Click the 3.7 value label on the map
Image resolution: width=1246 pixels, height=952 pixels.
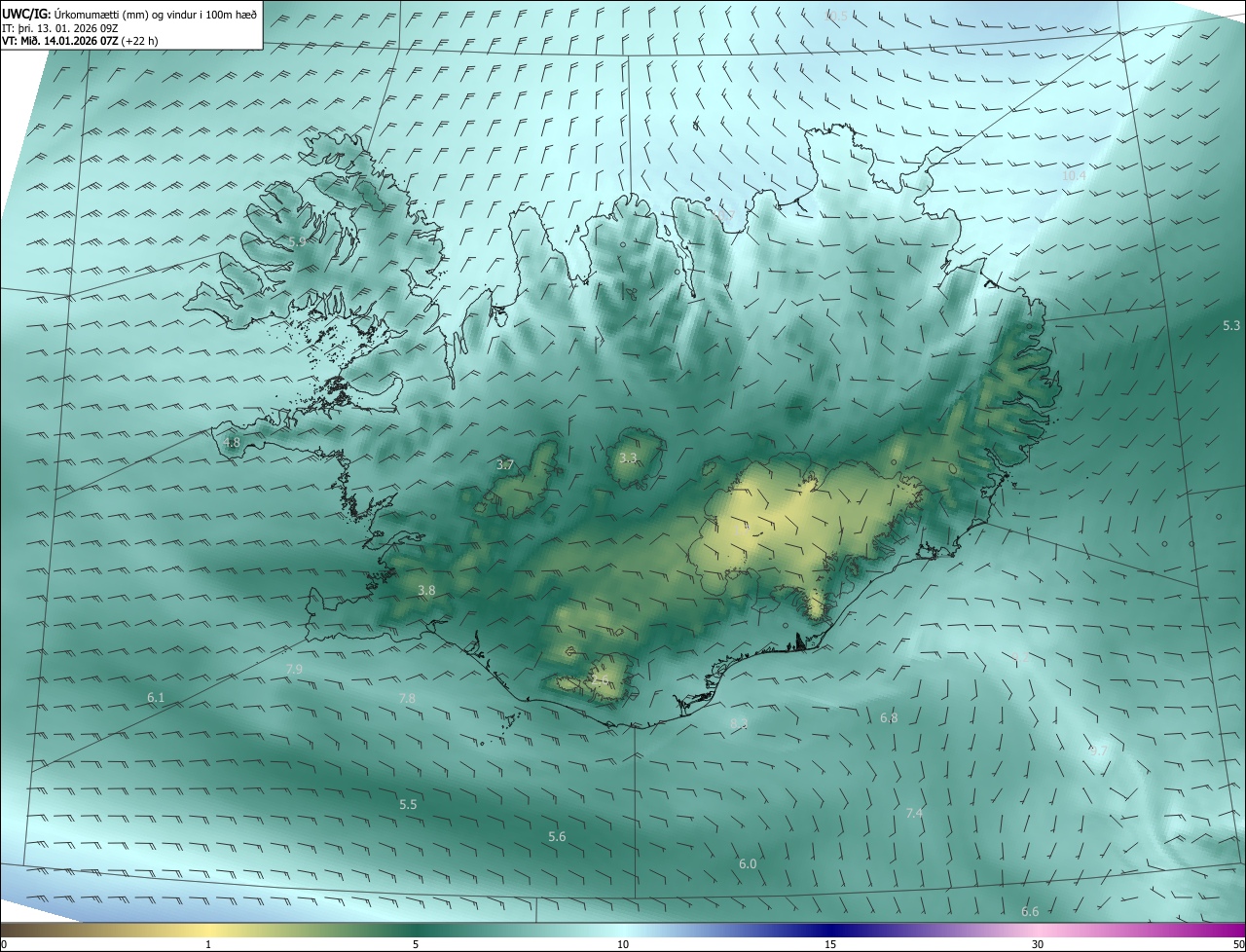[504, 465]
